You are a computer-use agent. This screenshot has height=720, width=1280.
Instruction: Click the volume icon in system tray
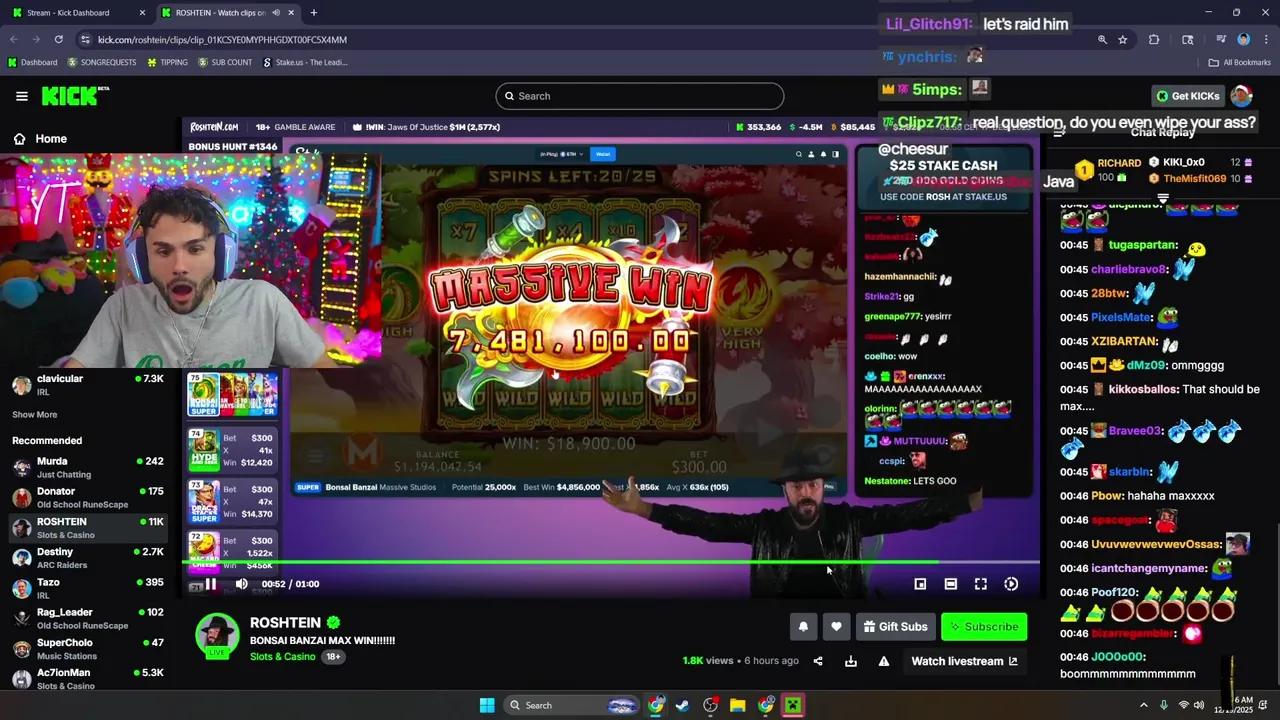(x=1199, y=705)
